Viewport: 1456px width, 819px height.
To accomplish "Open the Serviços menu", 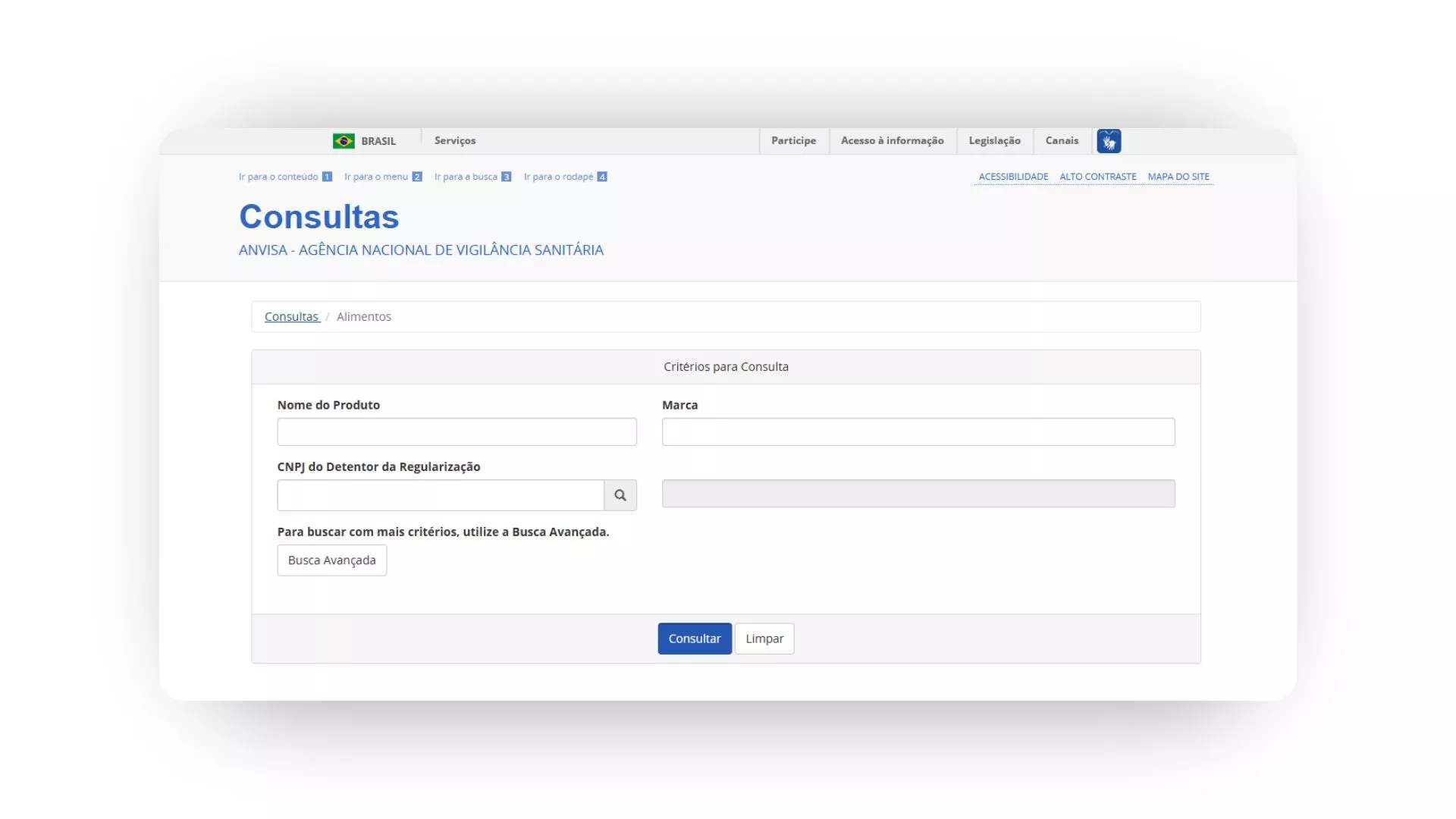I will point(455,140).
